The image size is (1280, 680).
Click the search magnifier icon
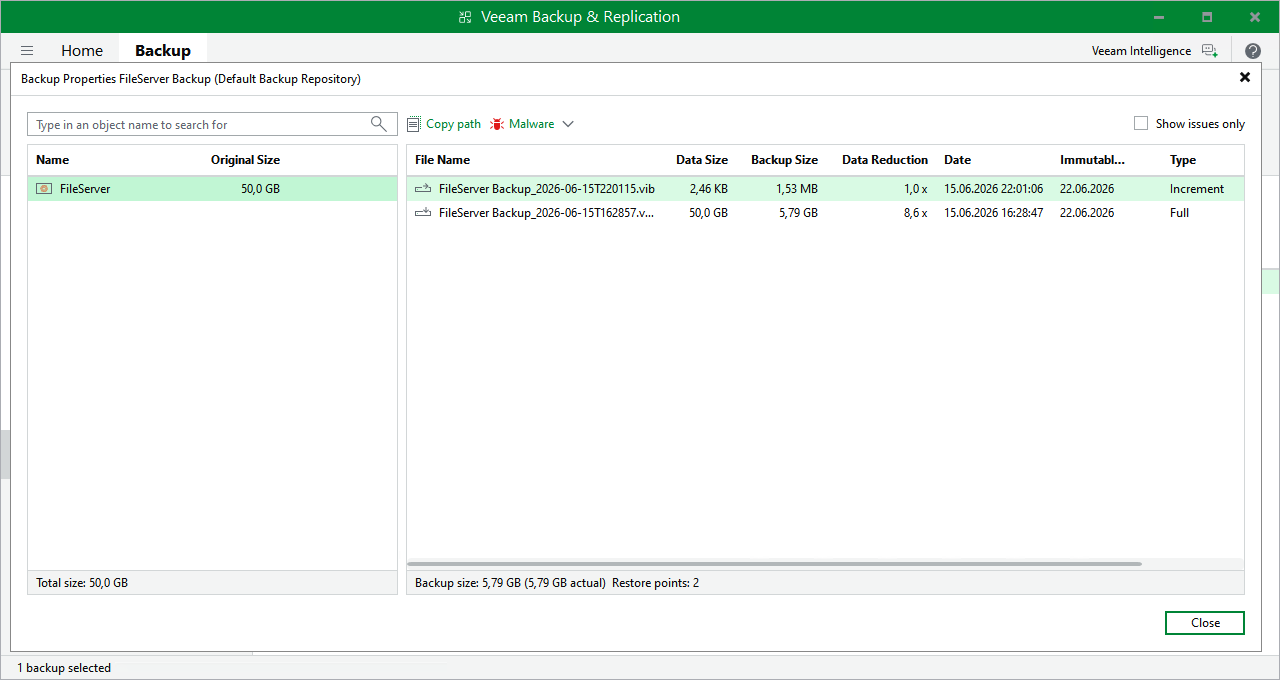click(x=379, y=124)
